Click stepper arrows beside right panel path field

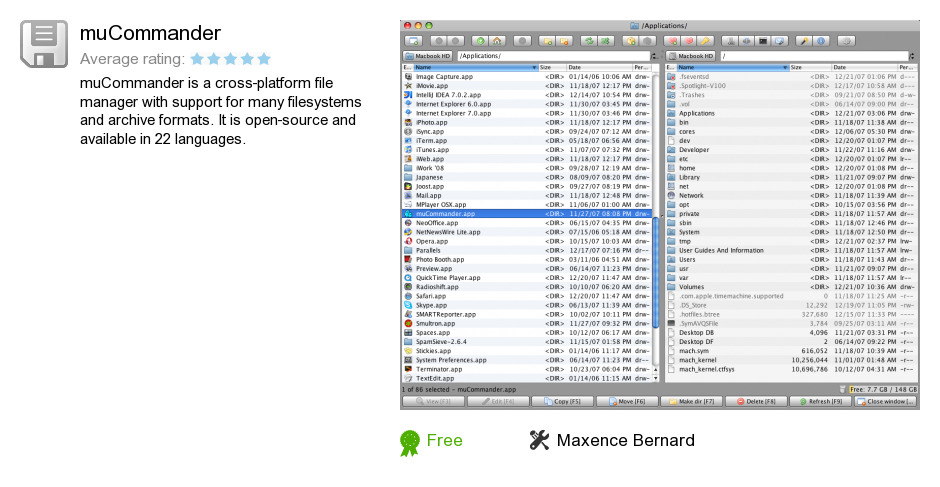(912, 56)
